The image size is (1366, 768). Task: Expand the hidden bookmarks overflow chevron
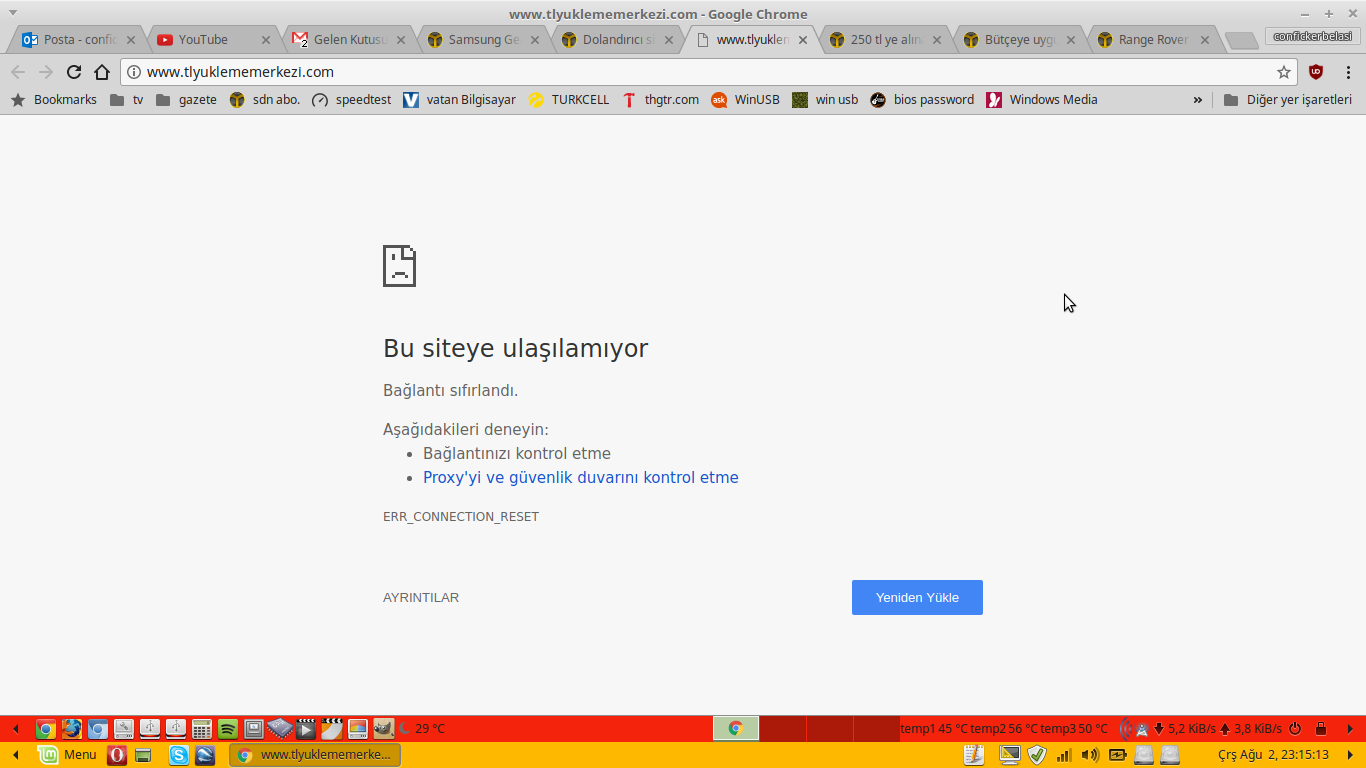tap(1197, 100)
